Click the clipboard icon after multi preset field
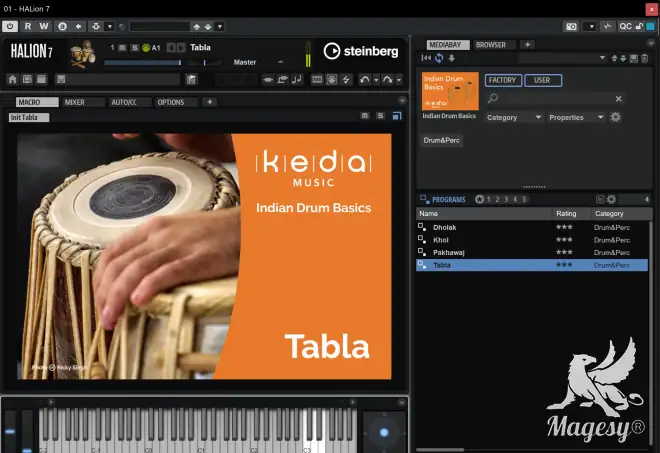Viewport: 660px width, 453px height. 191,80
